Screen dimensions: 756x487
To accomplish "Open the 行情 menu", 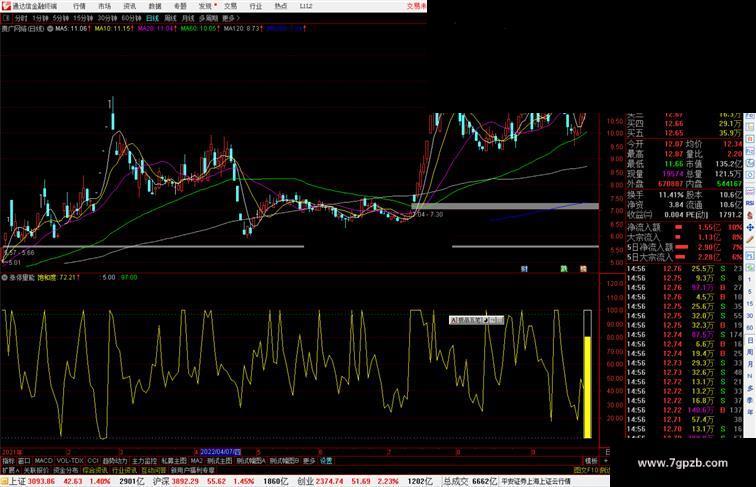I will pos(79,6).
